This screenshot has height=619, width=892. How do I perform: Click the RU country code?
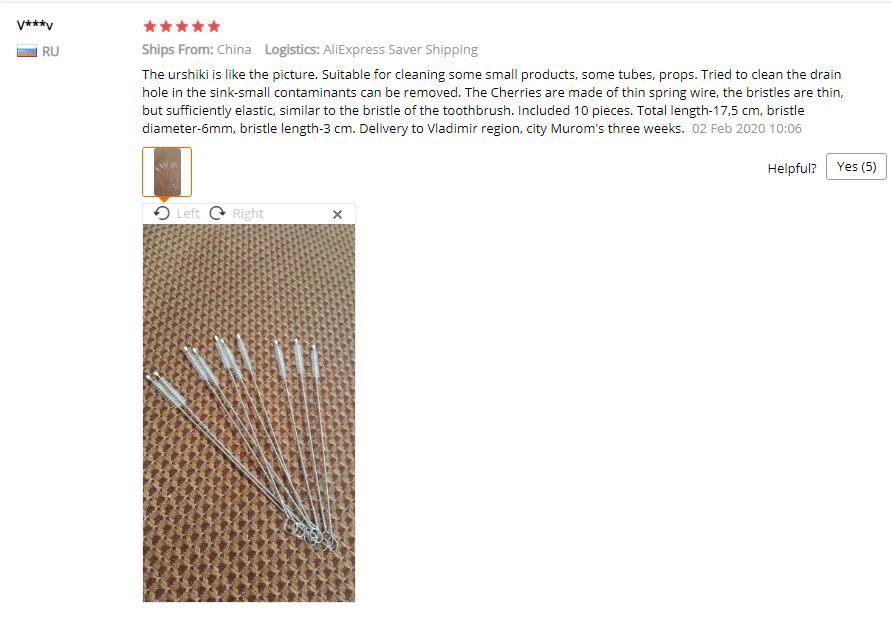51,51
